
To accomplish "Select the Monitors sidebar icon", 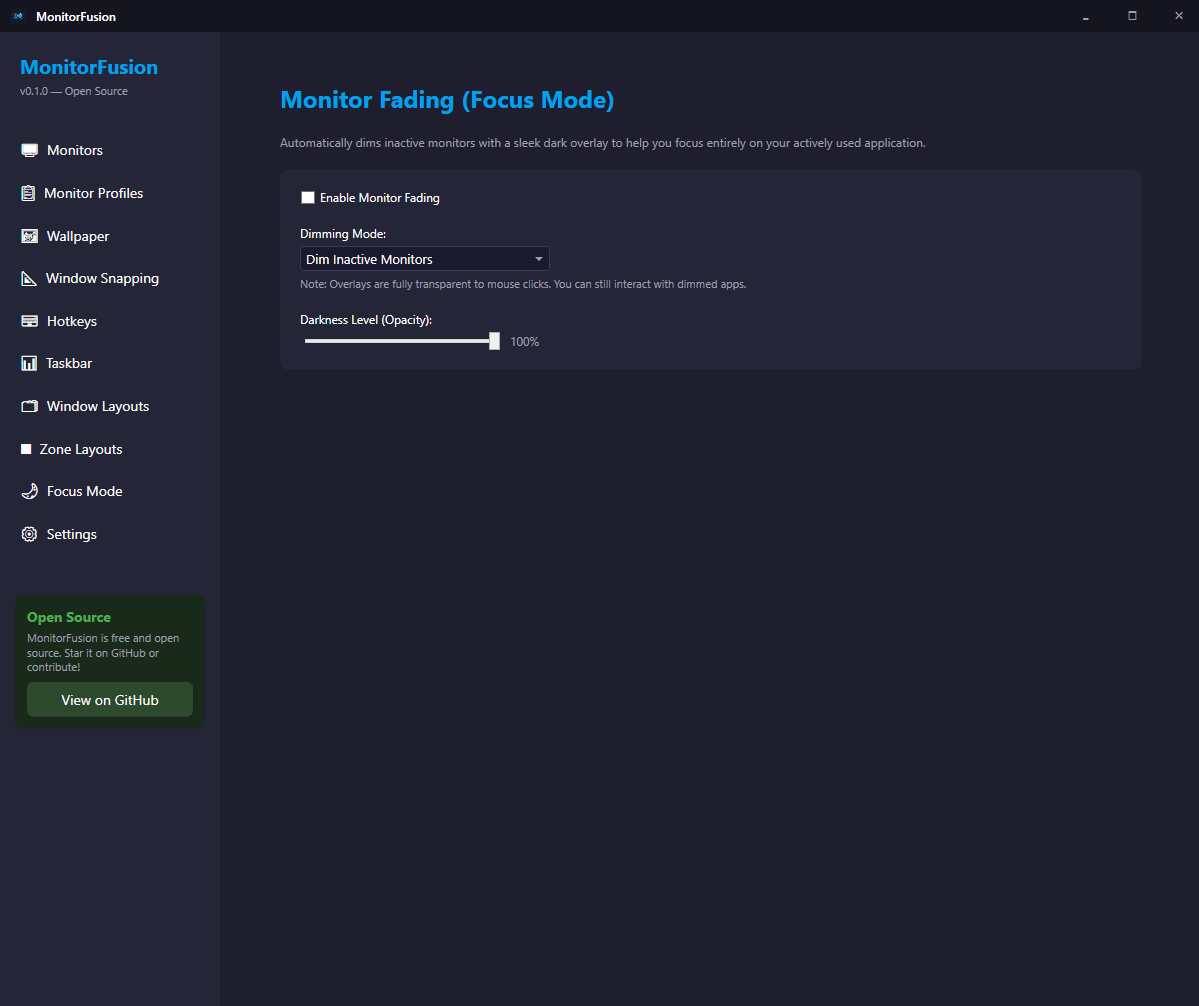I will pos(28,149).
